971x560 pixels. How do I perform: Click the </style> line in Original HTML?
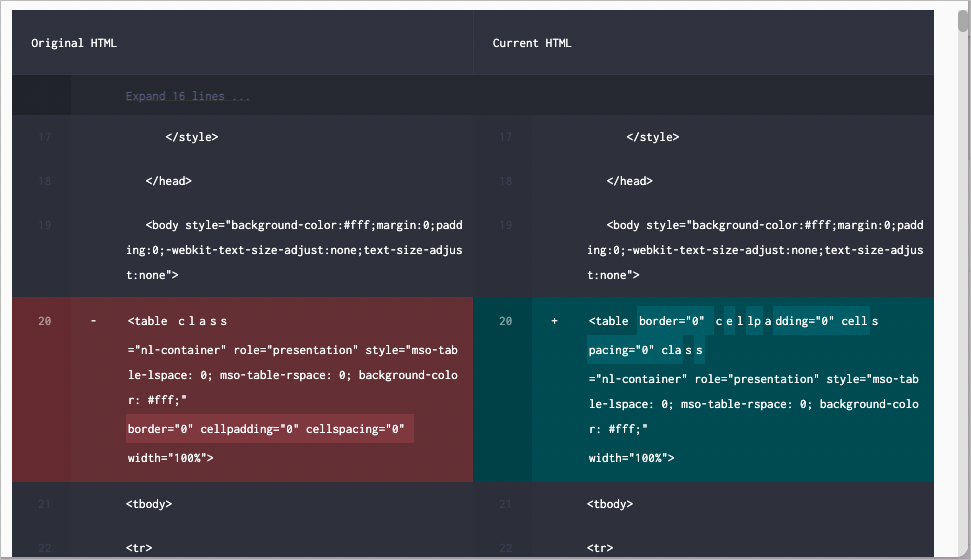pos(191,137)
